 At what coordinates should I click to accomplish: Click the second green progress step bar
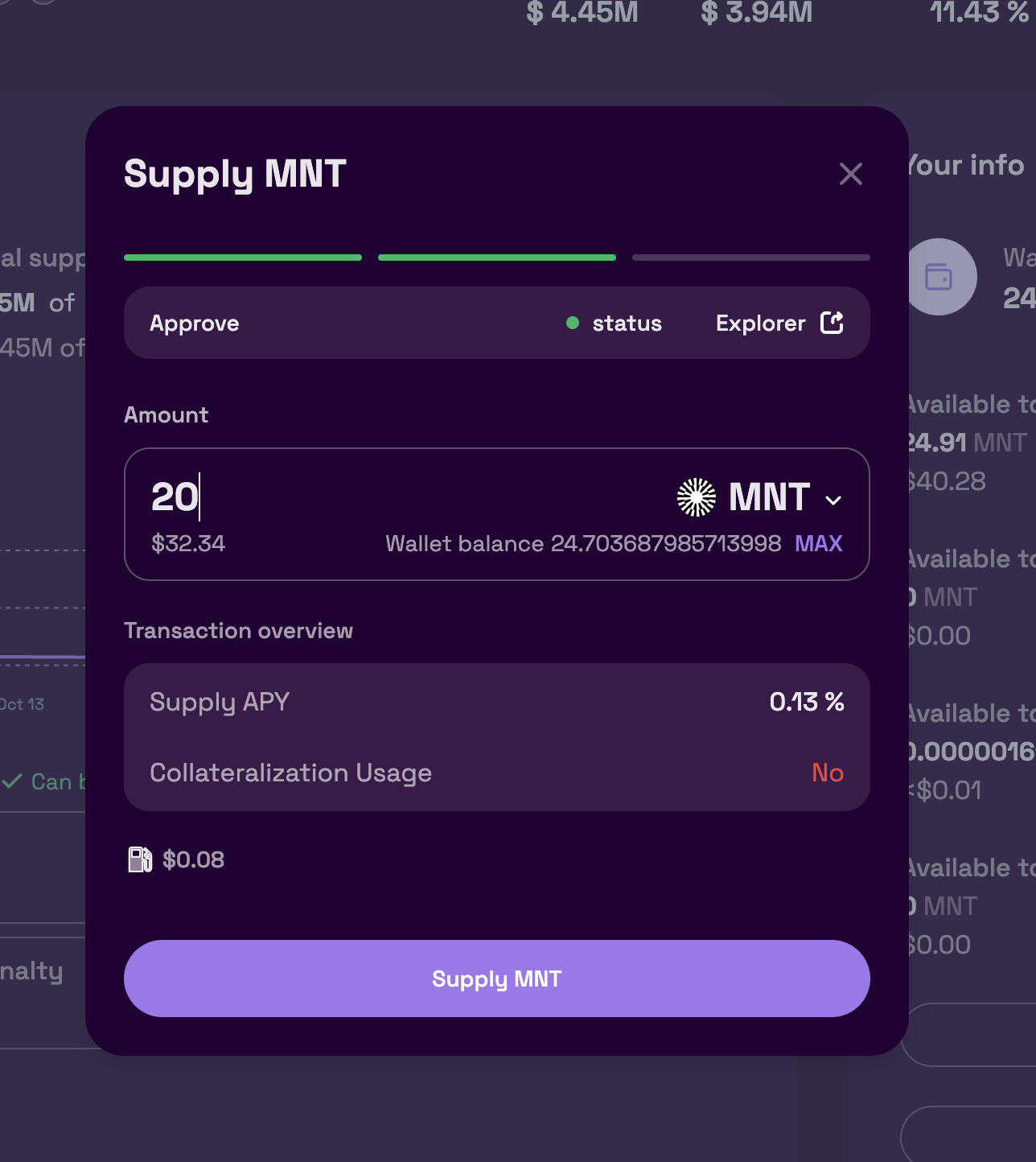click(497, 258)
